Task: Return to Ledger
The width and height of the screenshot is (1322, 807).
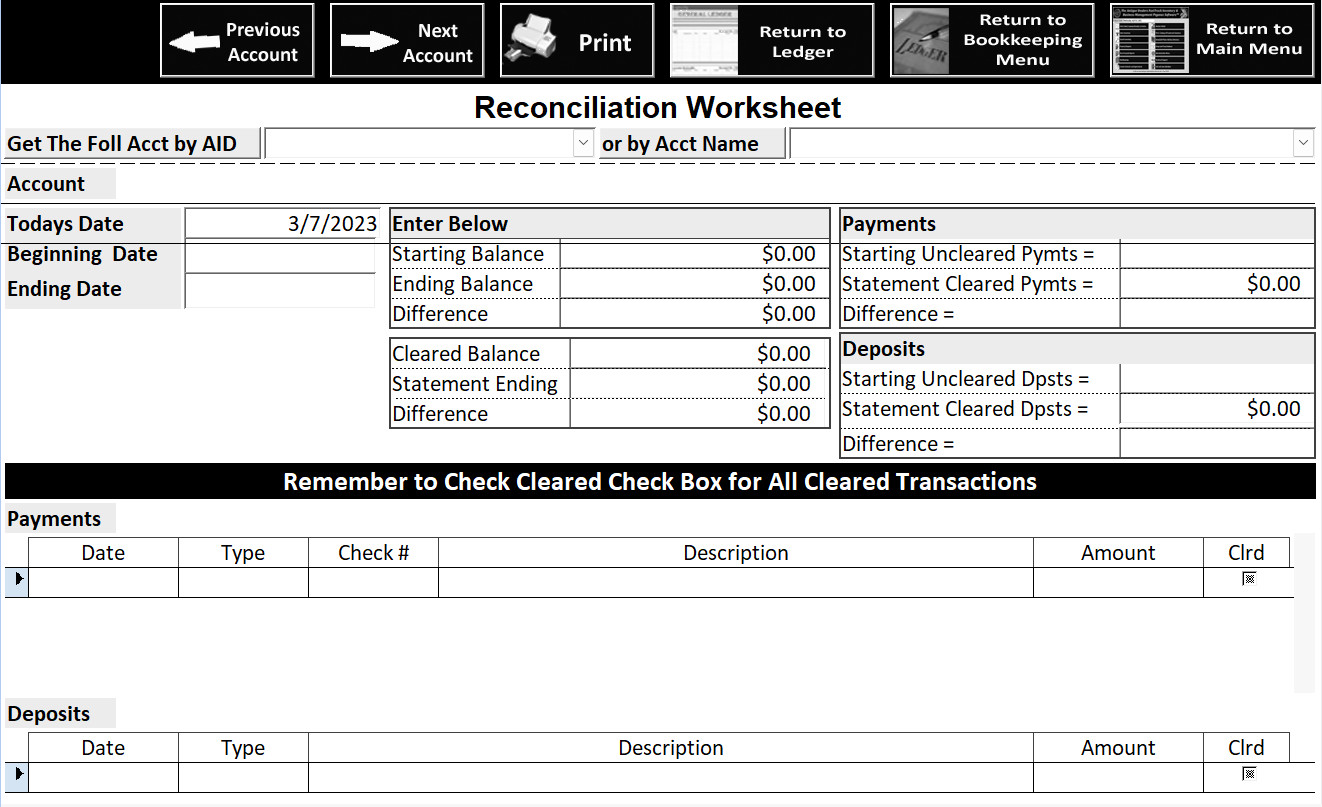Action: [771, 41]
